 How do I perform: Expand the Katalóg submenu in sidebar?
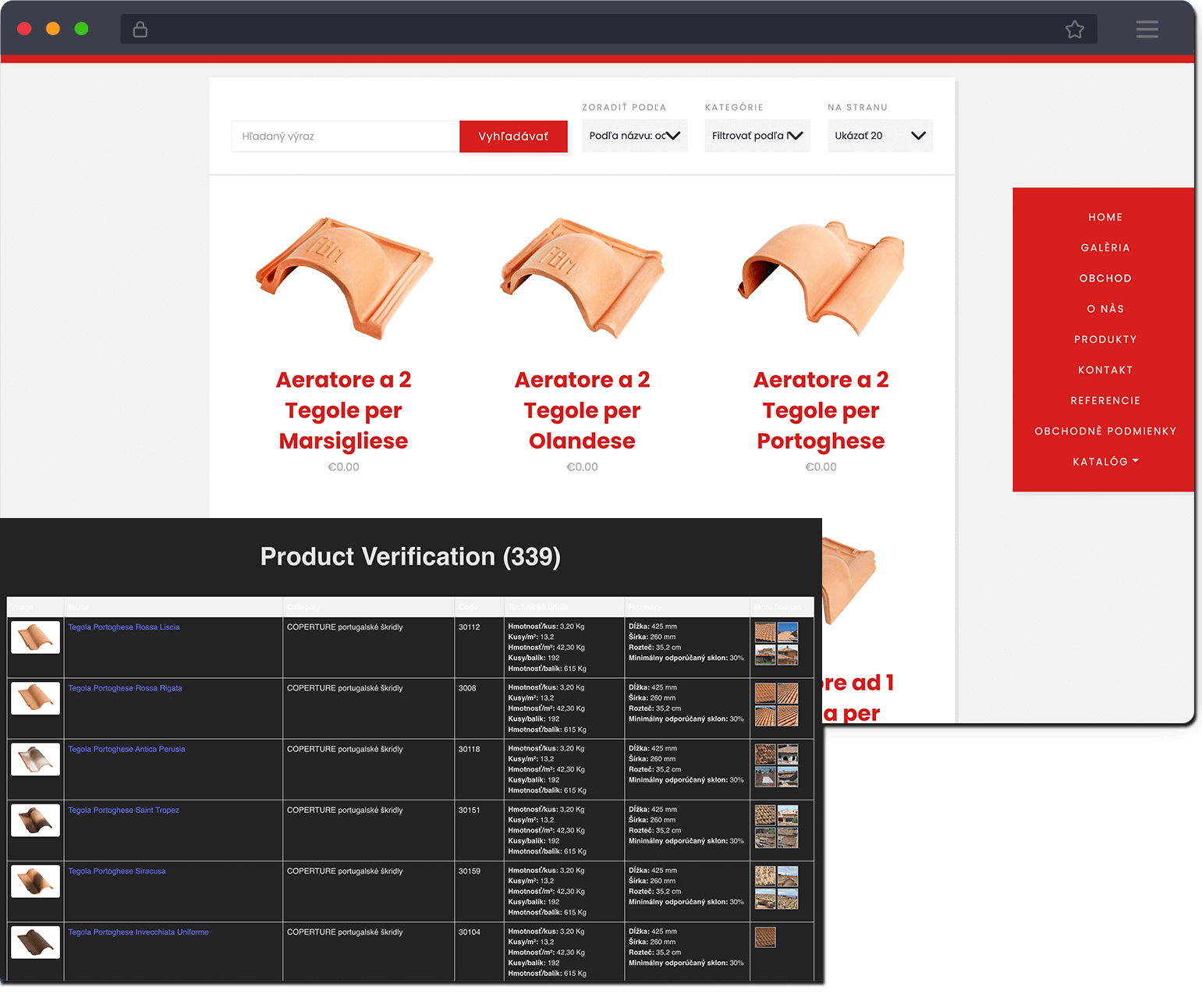pos(1105,462)
